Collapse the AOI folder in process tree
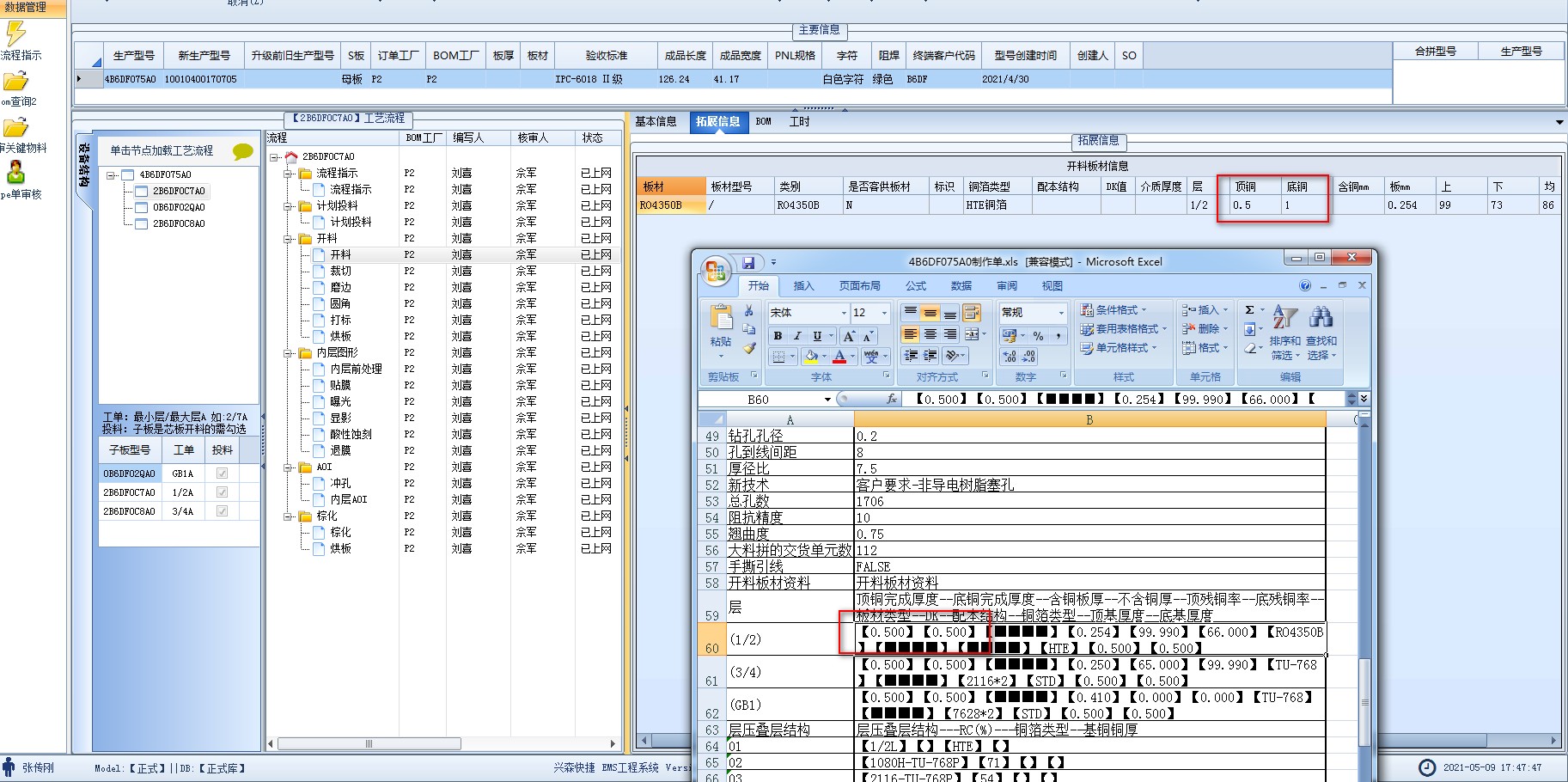Viewport: 1568px width, 782px height. pyautogui.click(x=289, y=467)
